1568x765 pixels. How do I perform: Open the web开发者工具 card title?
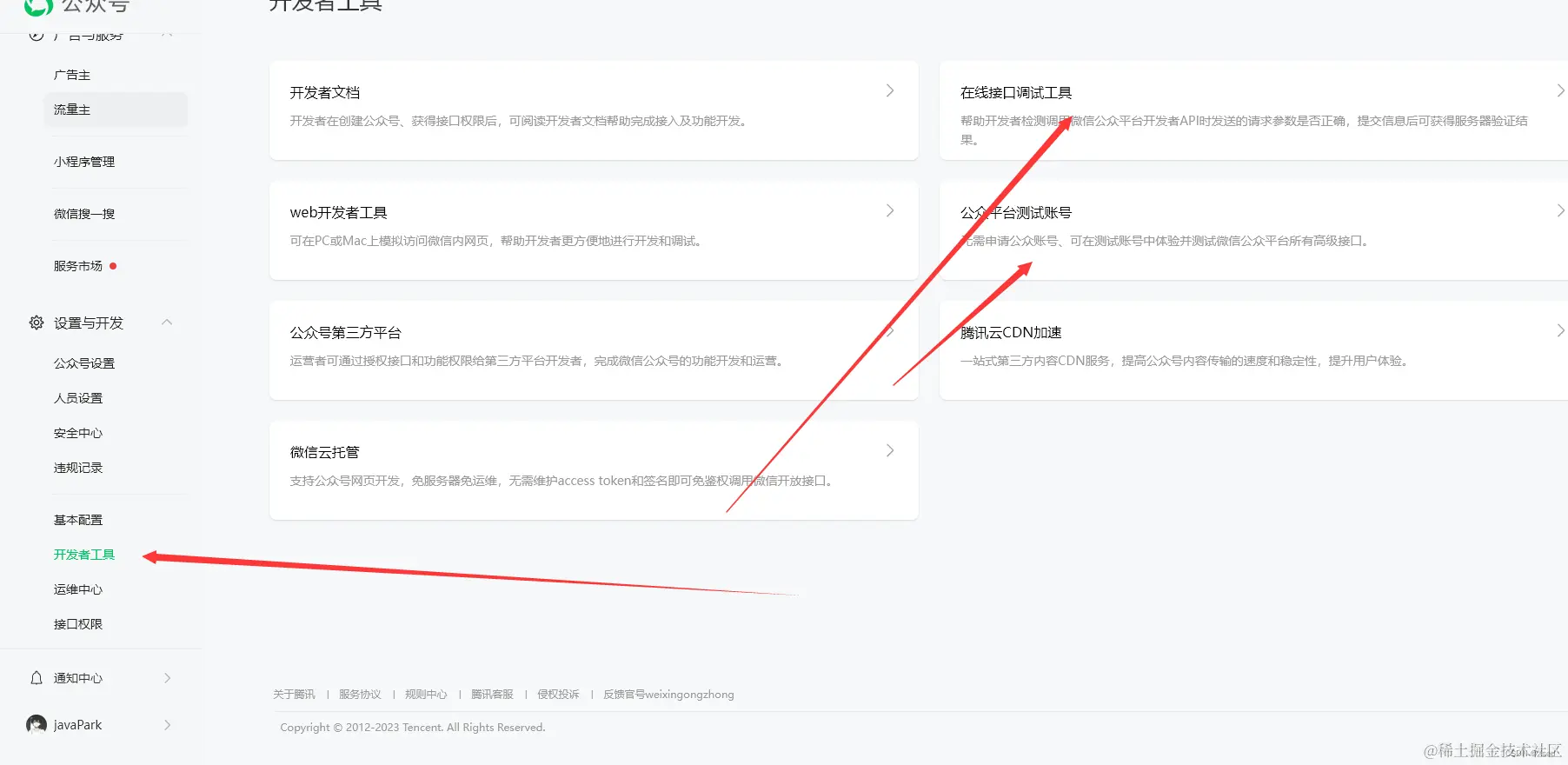(338, 212)
